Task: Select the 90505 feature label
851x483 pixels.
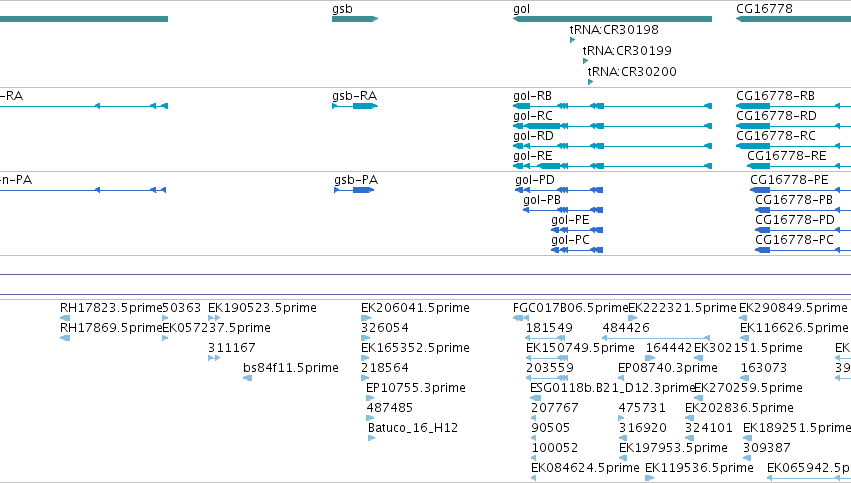Action: pyautogui.click(x=550, y=429)
